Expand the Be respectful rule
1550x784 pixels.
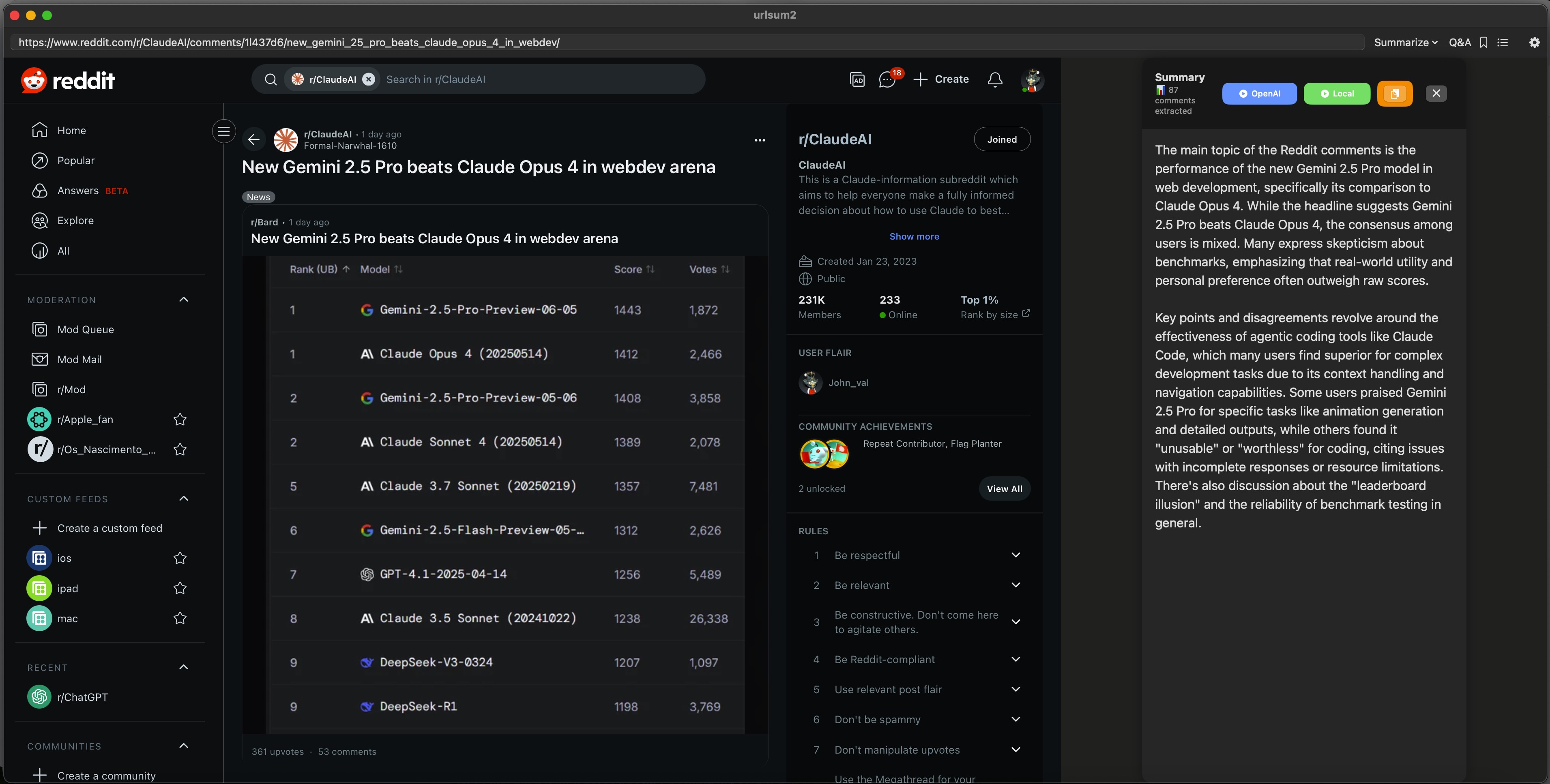pos(1015,555)
